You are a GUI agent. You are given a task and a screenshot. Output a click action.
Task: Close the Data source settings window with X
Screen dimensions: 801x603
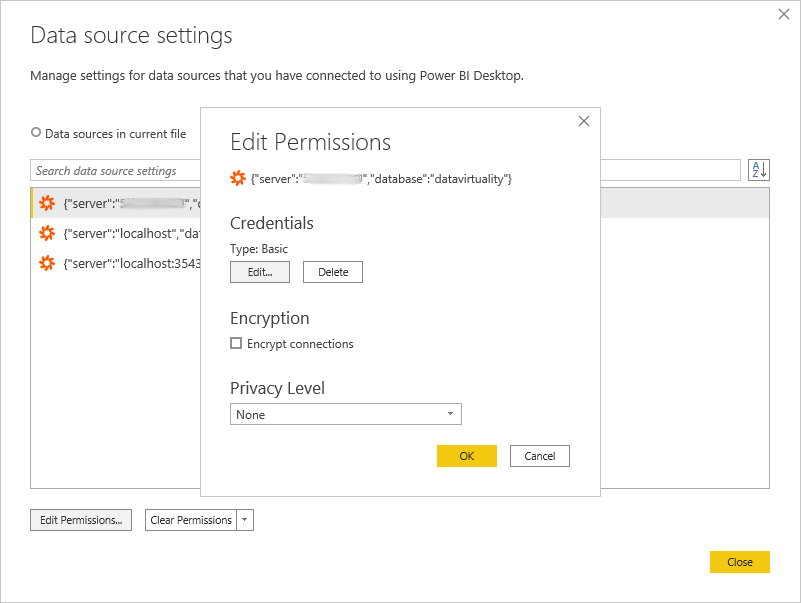784,15
